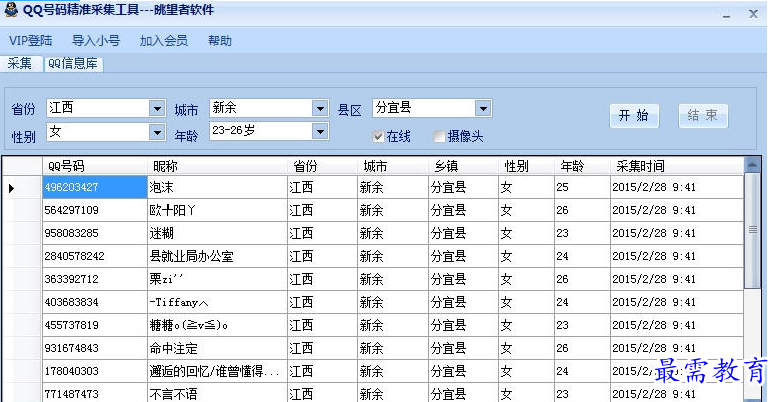Click the 开始 start button
Viewport: 776px width, 402px height.
pos(634,116)
